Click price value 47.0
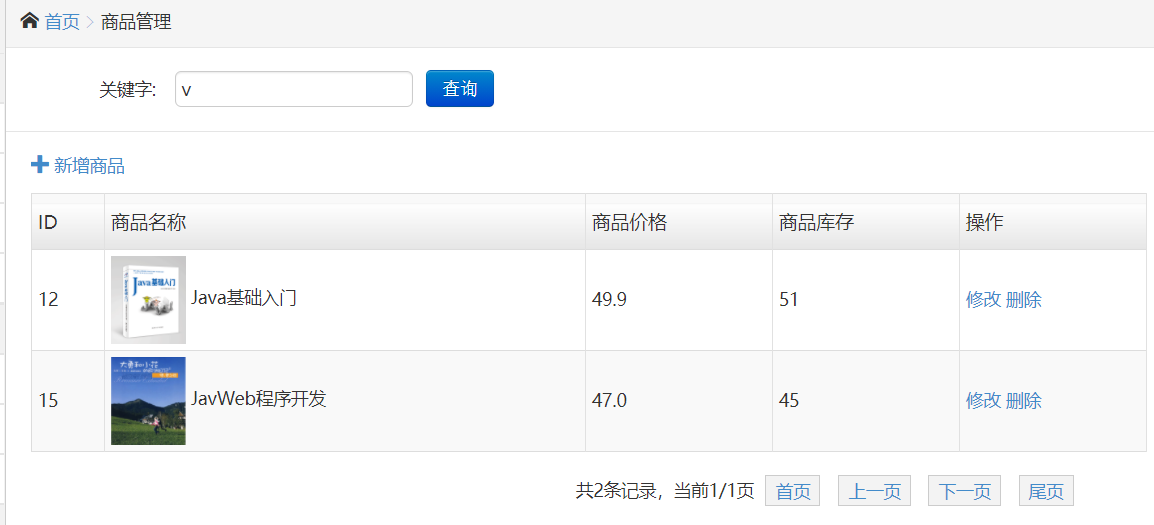 609,401
